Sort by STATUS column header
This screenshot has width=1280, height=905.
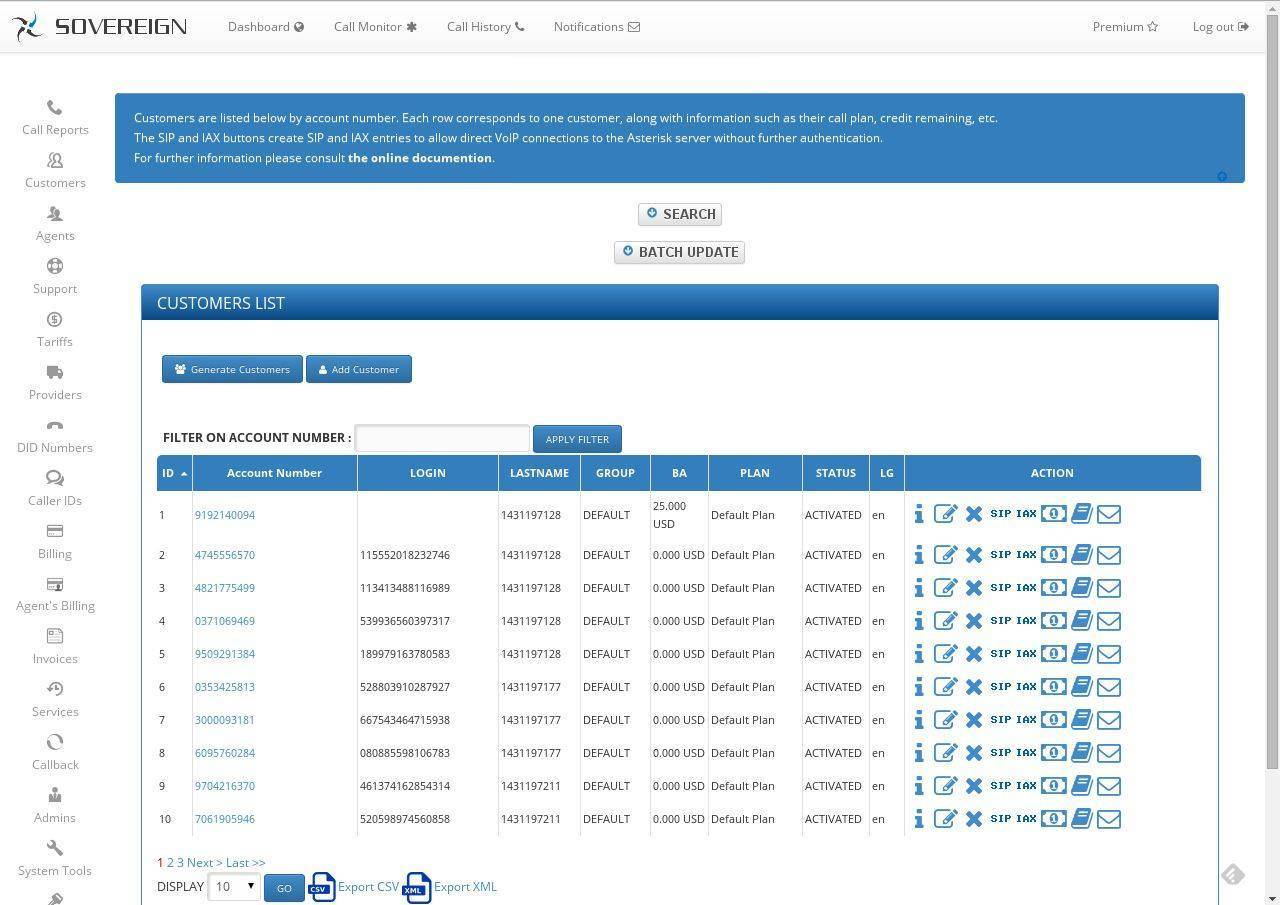(836, 473)
